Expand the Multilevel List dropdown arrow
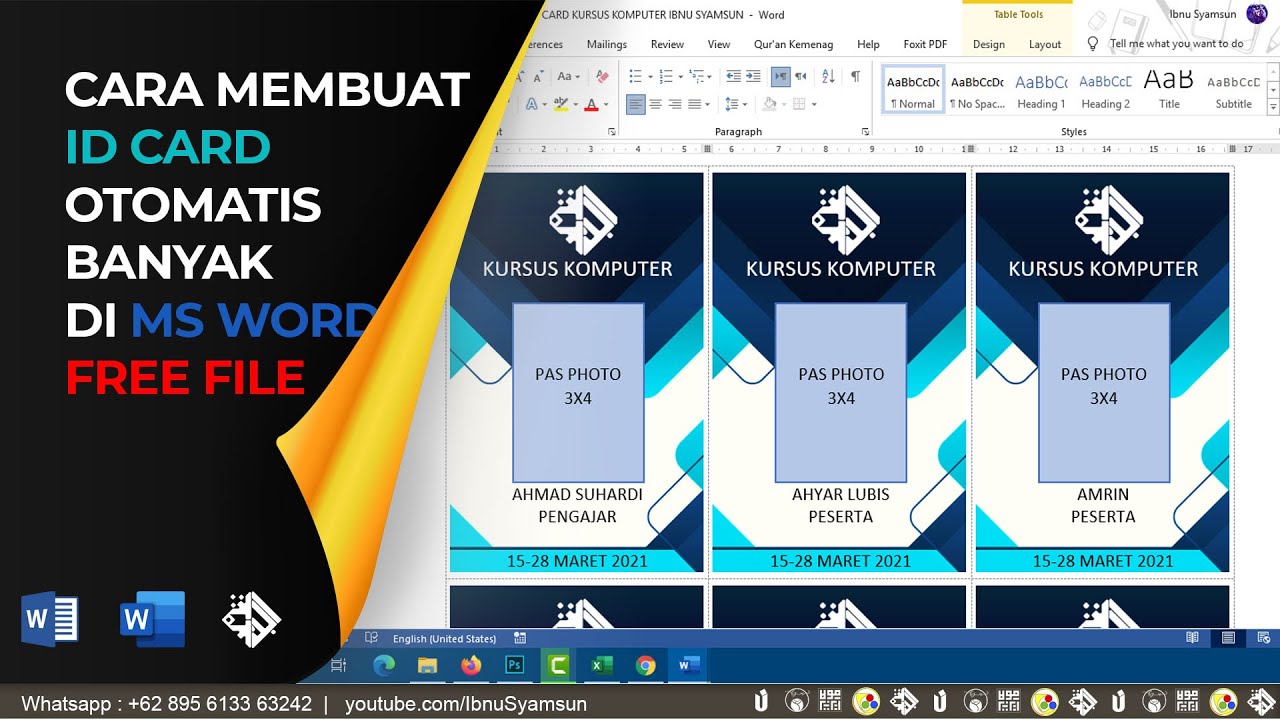The width and height of the screenshot is (1280, 720). click(711, 76)
